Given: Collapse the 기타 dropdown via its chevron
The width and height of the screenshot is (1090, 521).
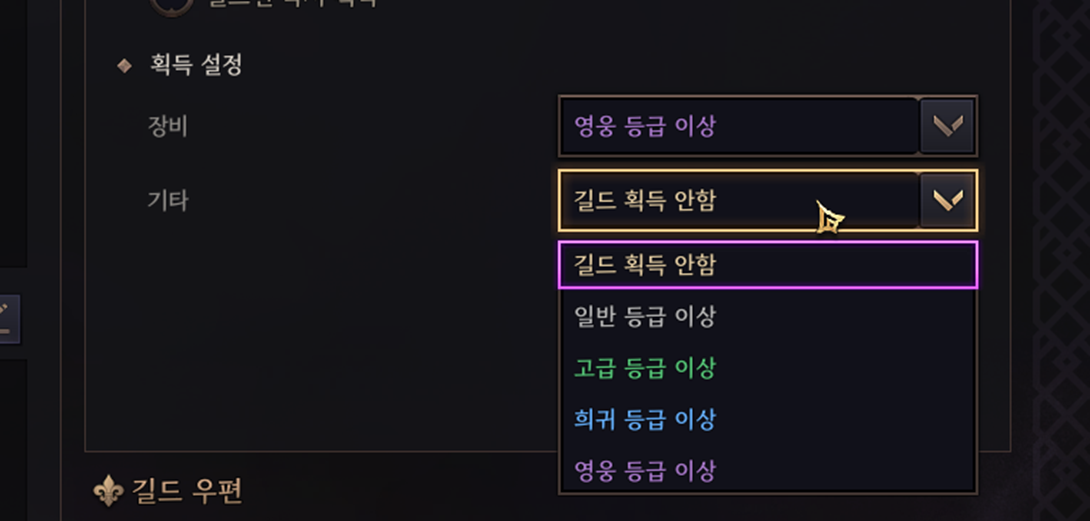Looking at the screenshot, I should 947,200.
